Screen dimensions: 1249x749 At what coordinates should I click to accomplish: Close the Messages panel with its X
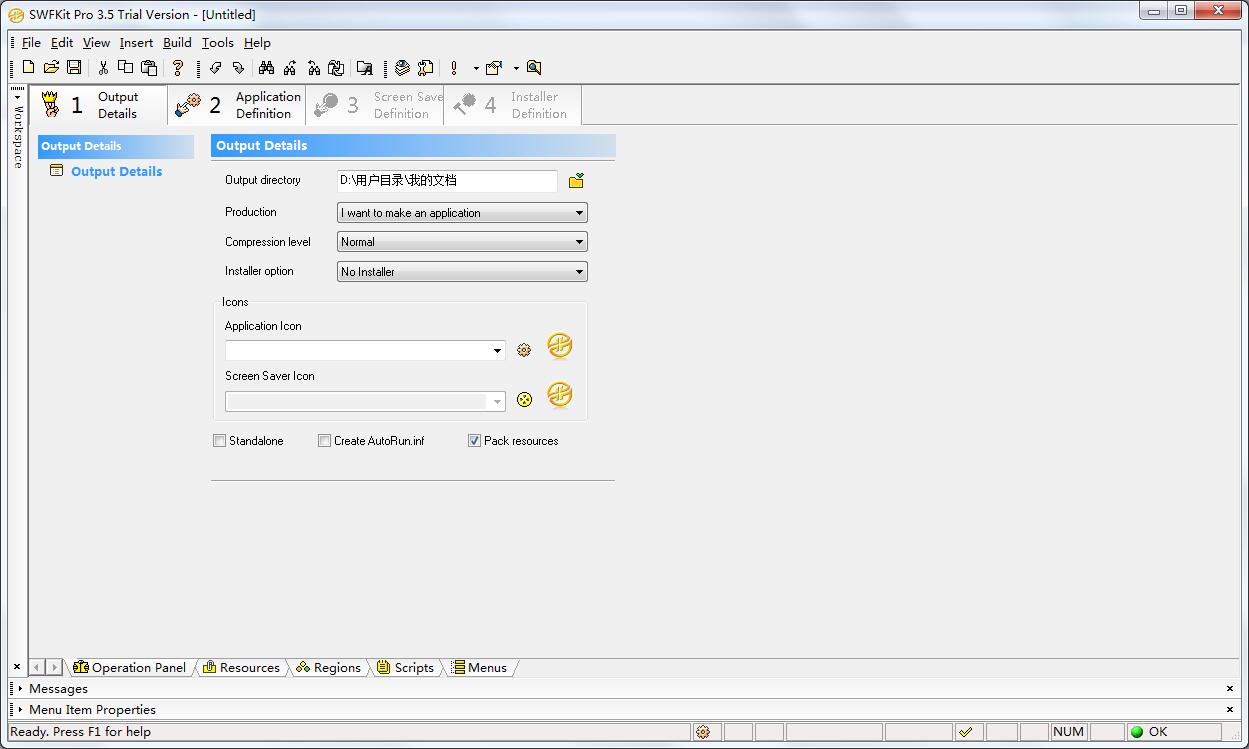1230,689
